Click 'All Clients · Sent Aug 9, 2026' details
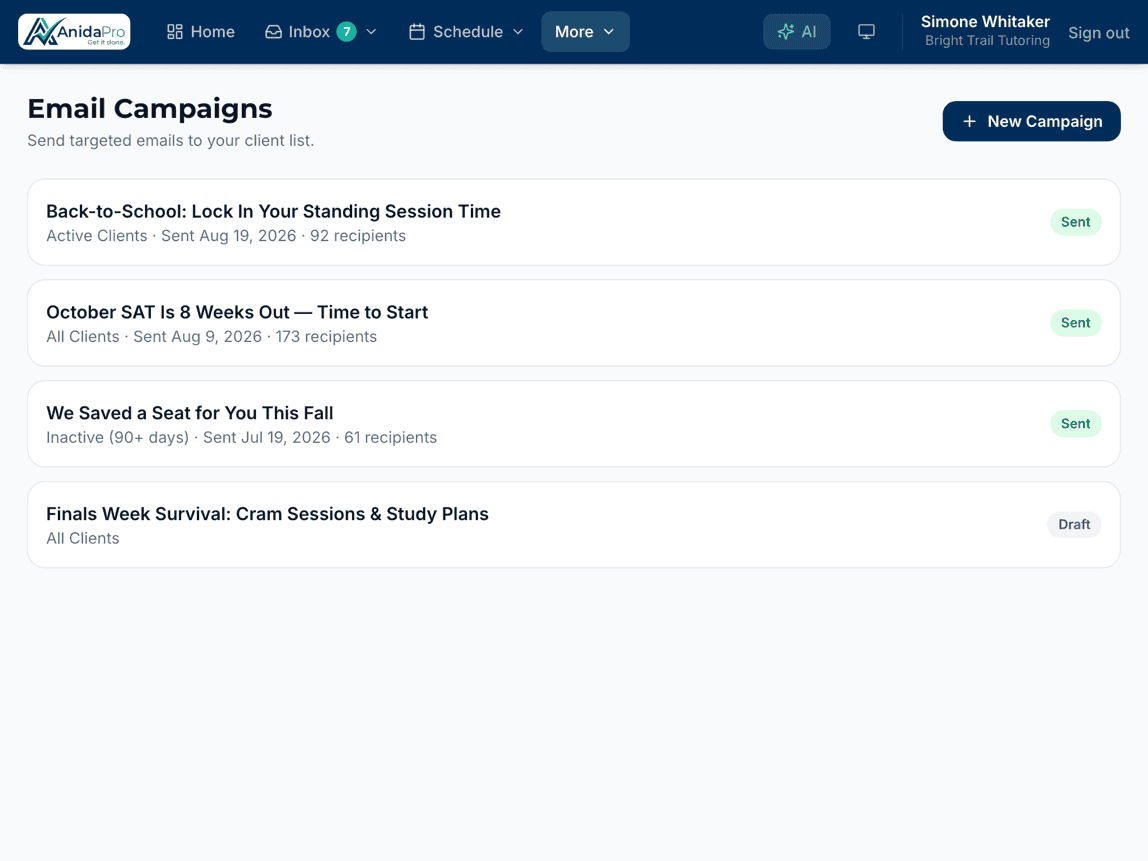 212,337
